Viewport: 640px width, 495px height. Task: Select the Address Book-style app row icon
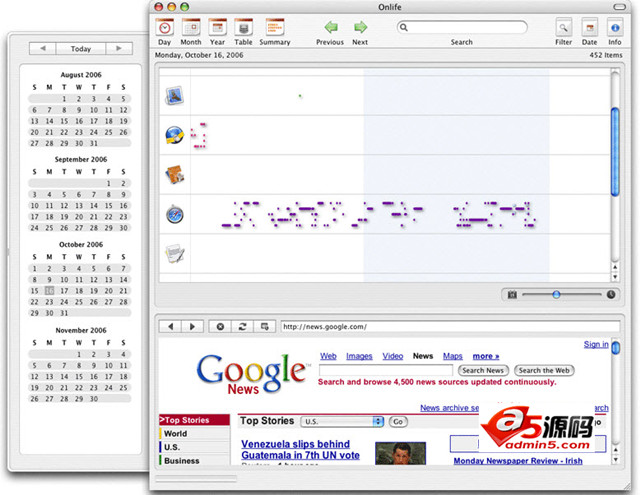tap(175, 174)
